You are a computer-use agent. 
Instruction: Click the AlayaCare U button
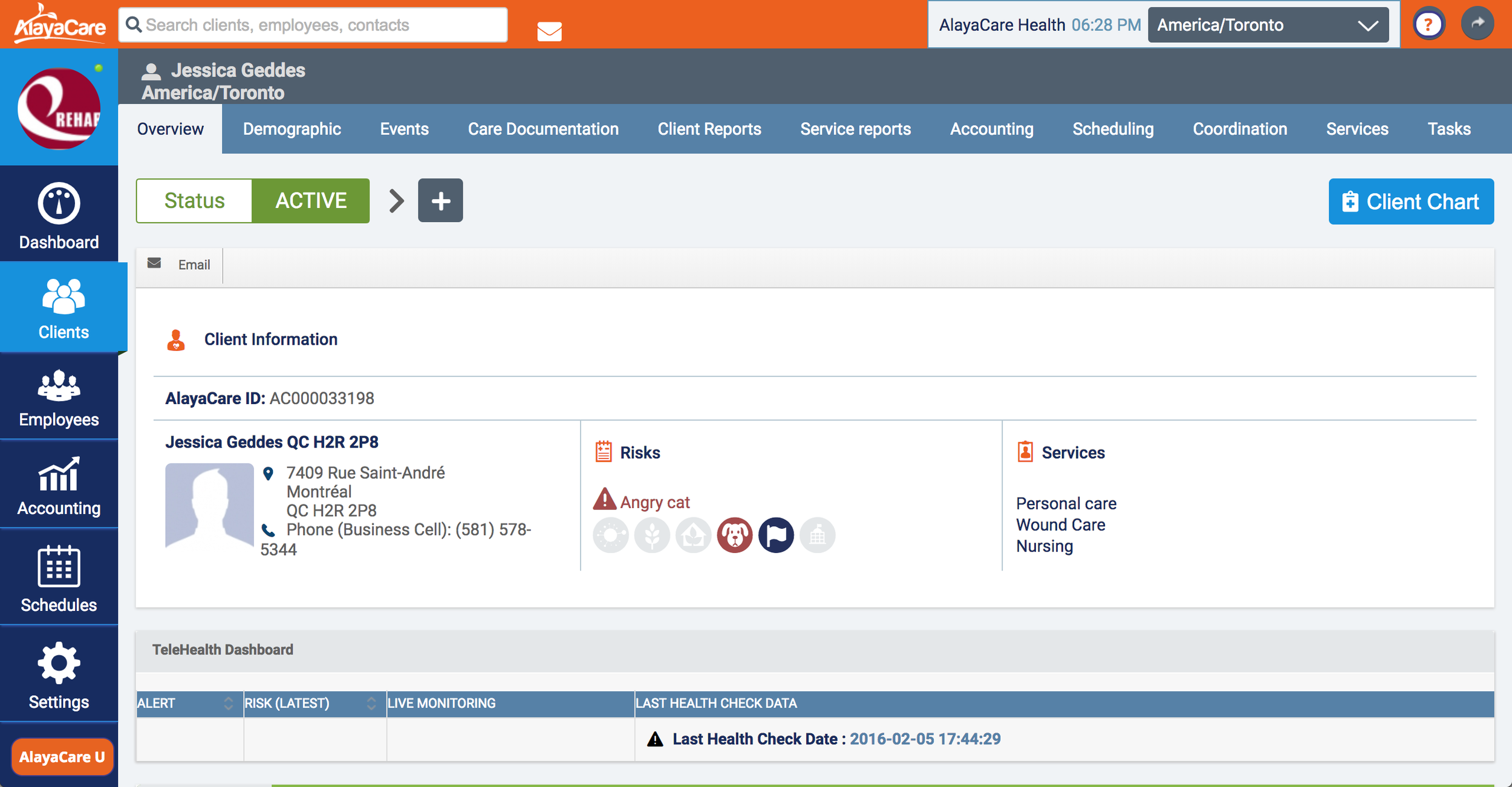click(x=62, y=757)
